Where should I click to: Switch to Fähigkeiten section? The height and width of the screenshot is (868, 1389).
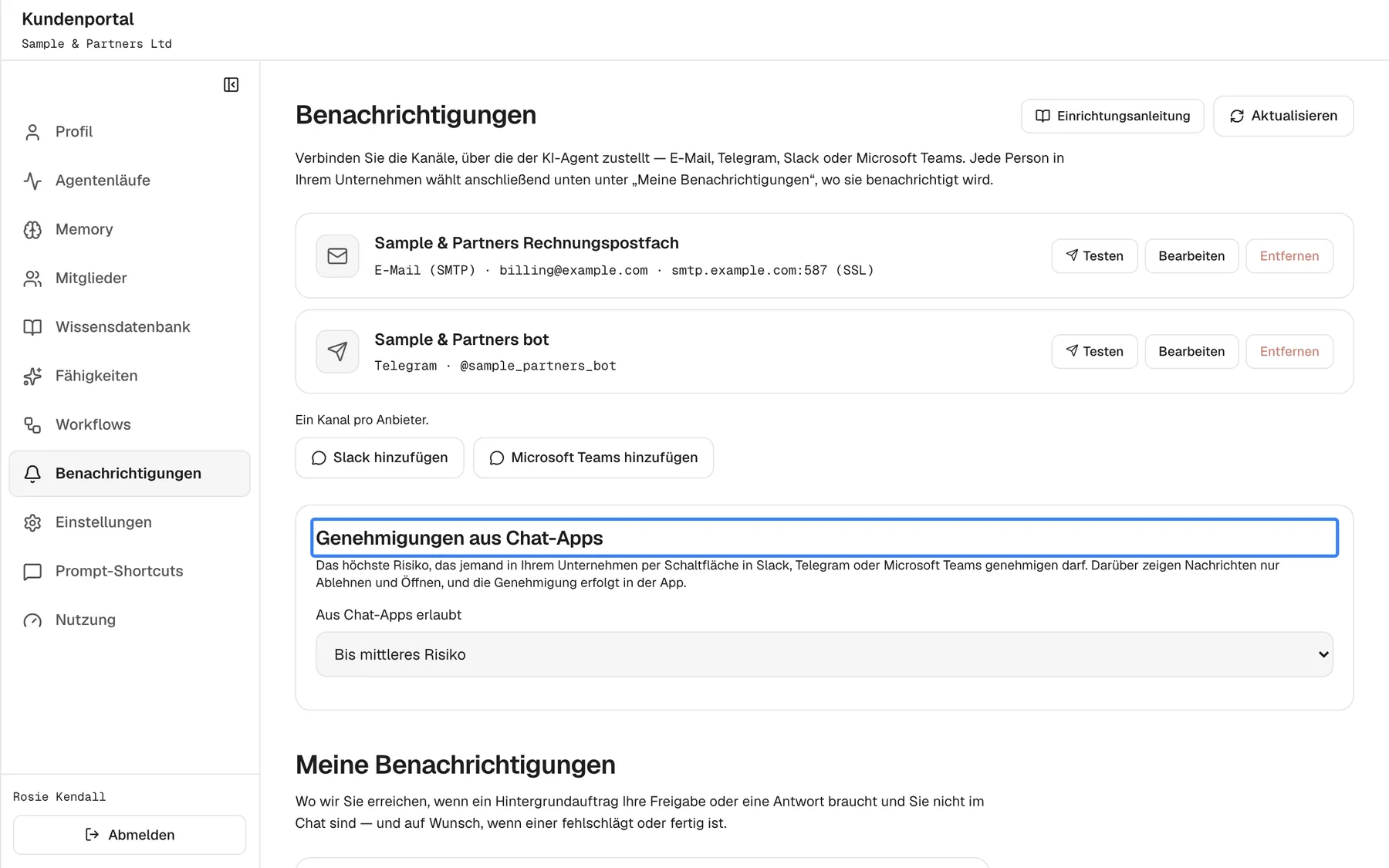(x=130, y=376)
